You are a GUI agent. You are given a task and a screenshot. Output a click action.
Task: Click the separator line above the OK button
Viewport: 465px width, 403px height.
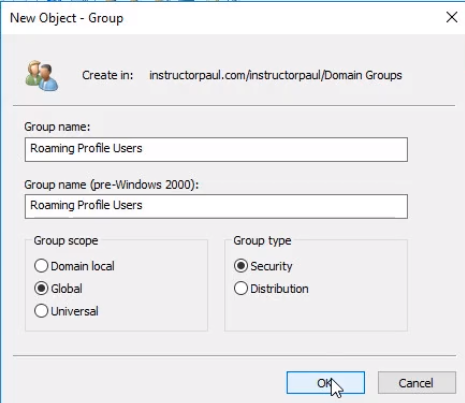tap(234, 356)
